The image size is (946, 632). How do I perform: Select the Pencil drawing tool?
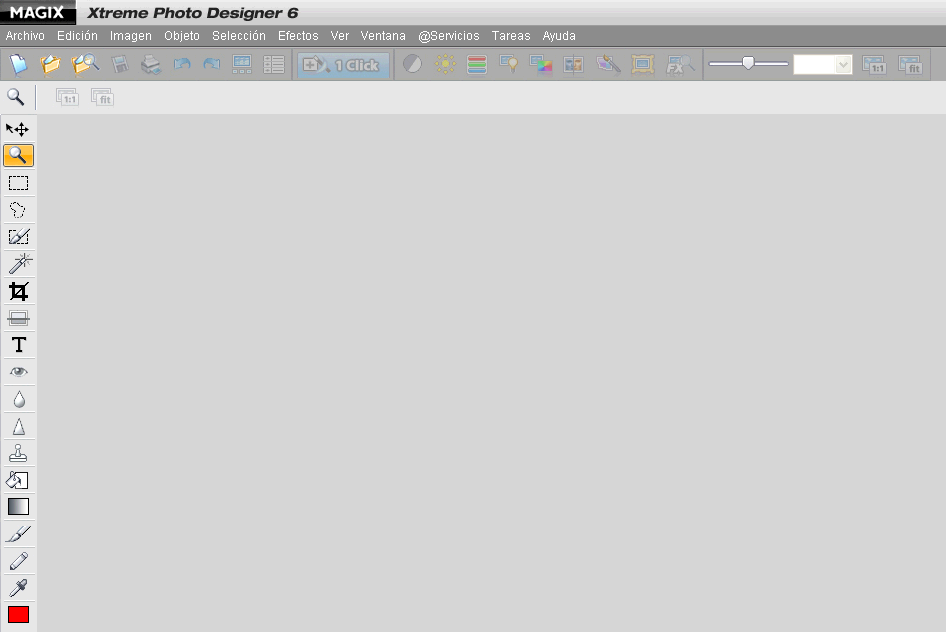[x=18, y=561]
